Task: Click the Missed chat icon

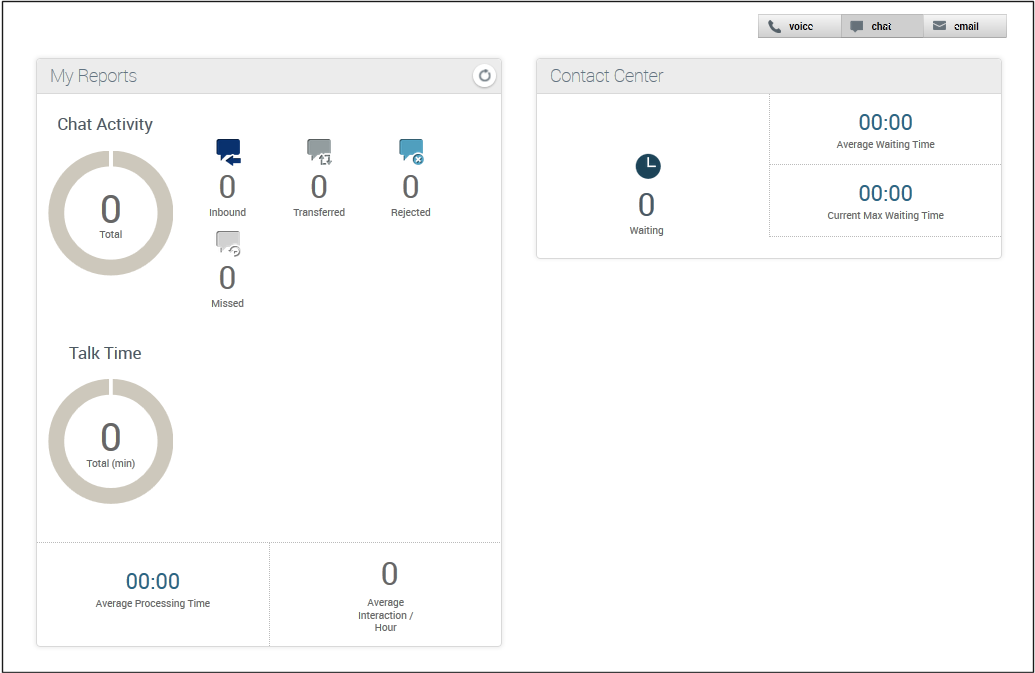Action: click(x=228, y=243)
